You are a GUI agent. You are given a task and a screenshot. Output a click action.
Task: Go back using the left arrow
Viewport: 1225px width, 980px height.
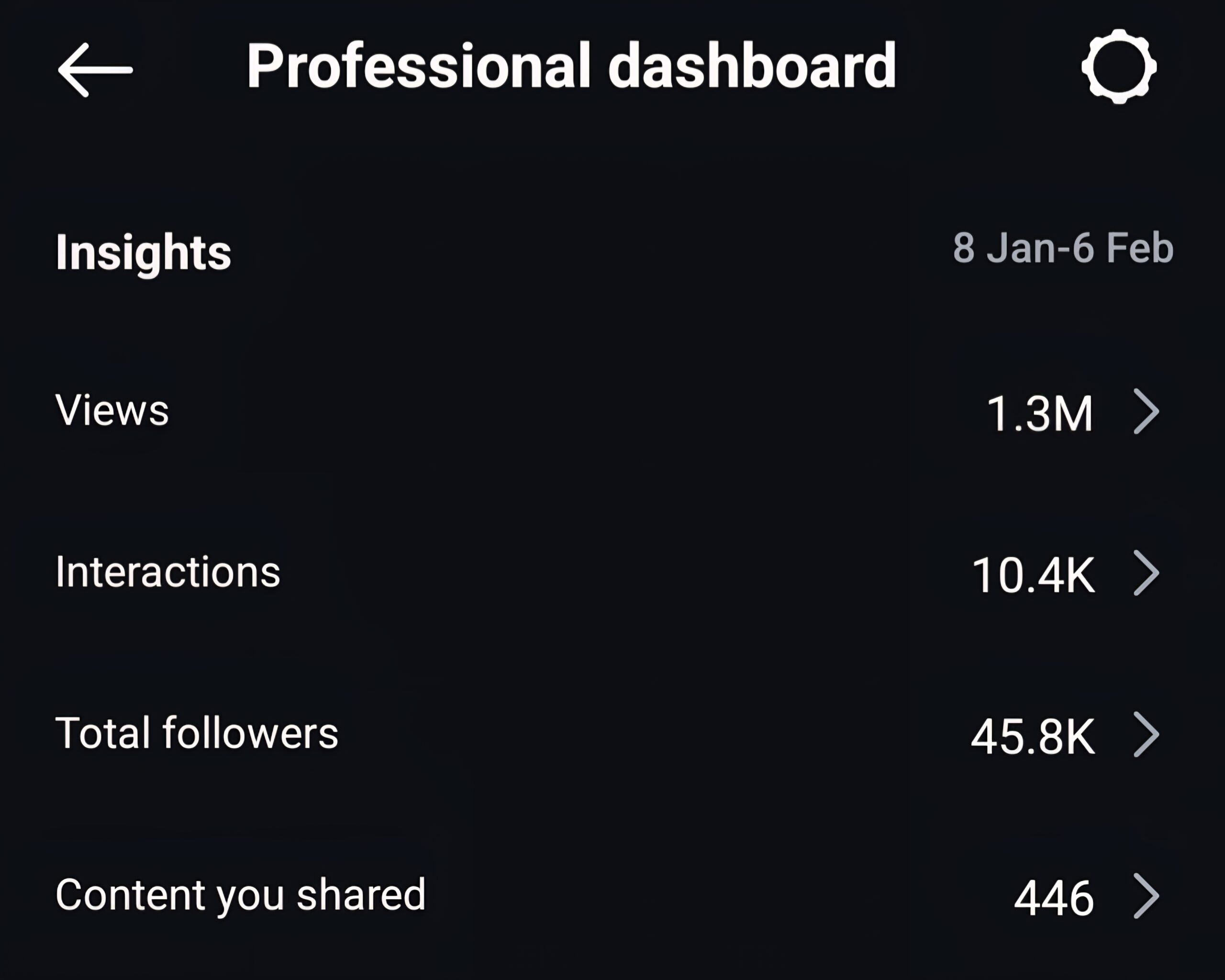(95, 70)
